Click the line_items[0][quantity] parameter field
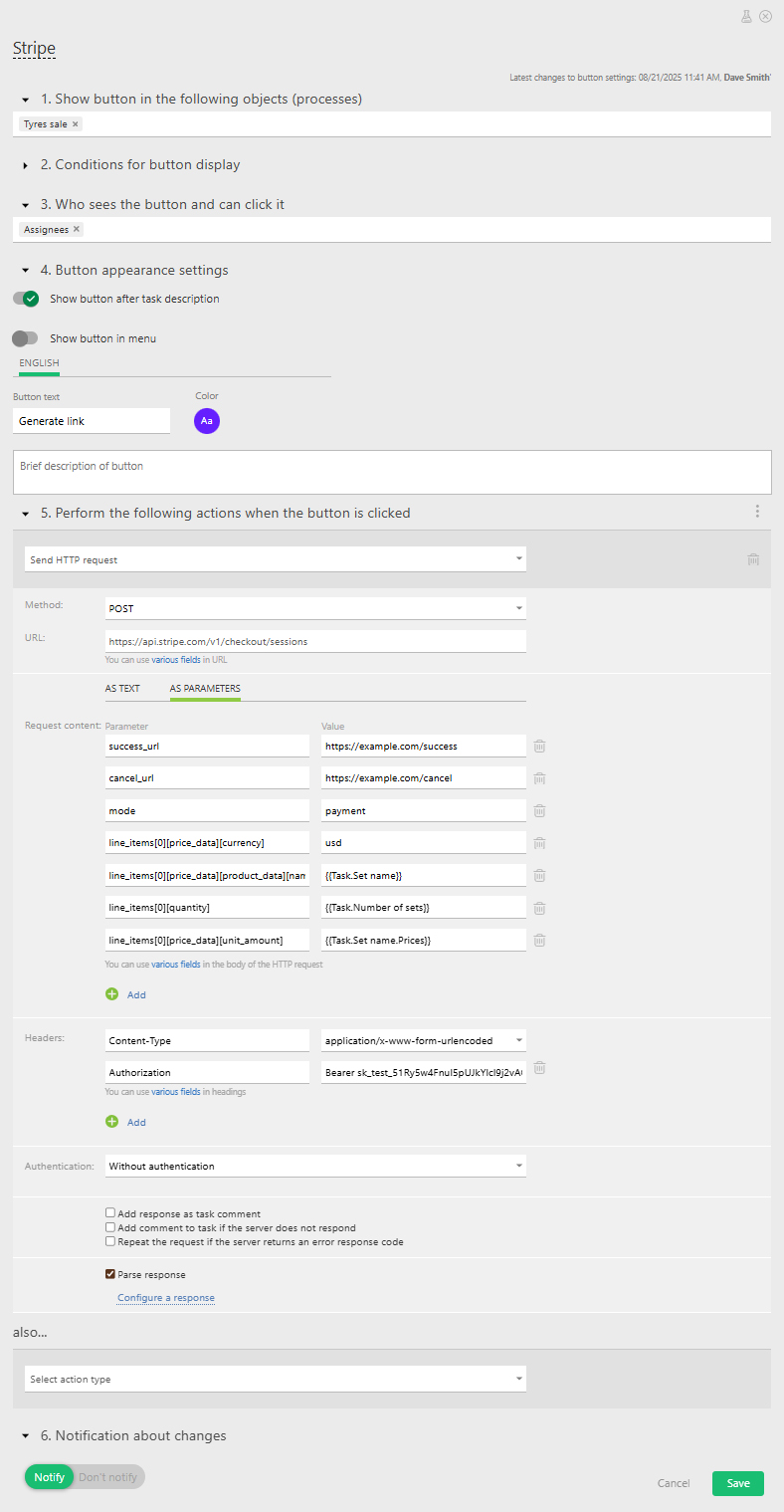 207,908
